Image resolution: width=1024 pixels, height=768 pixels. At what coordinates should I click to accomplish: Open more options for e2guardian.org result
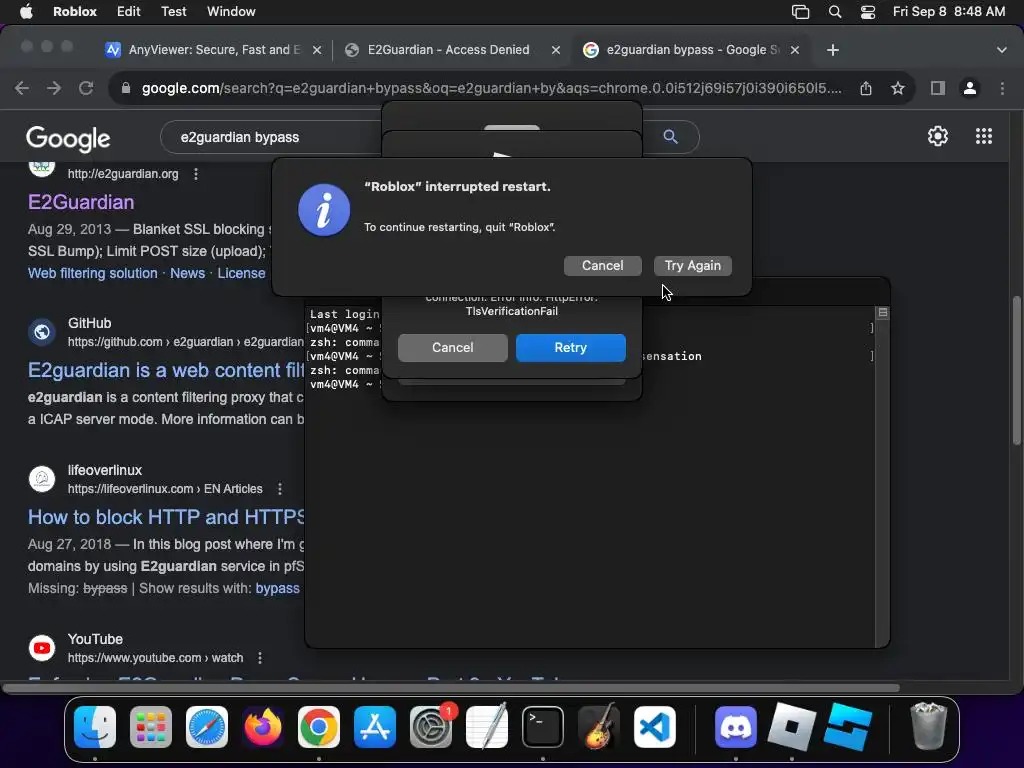click(x=196, y=174)
